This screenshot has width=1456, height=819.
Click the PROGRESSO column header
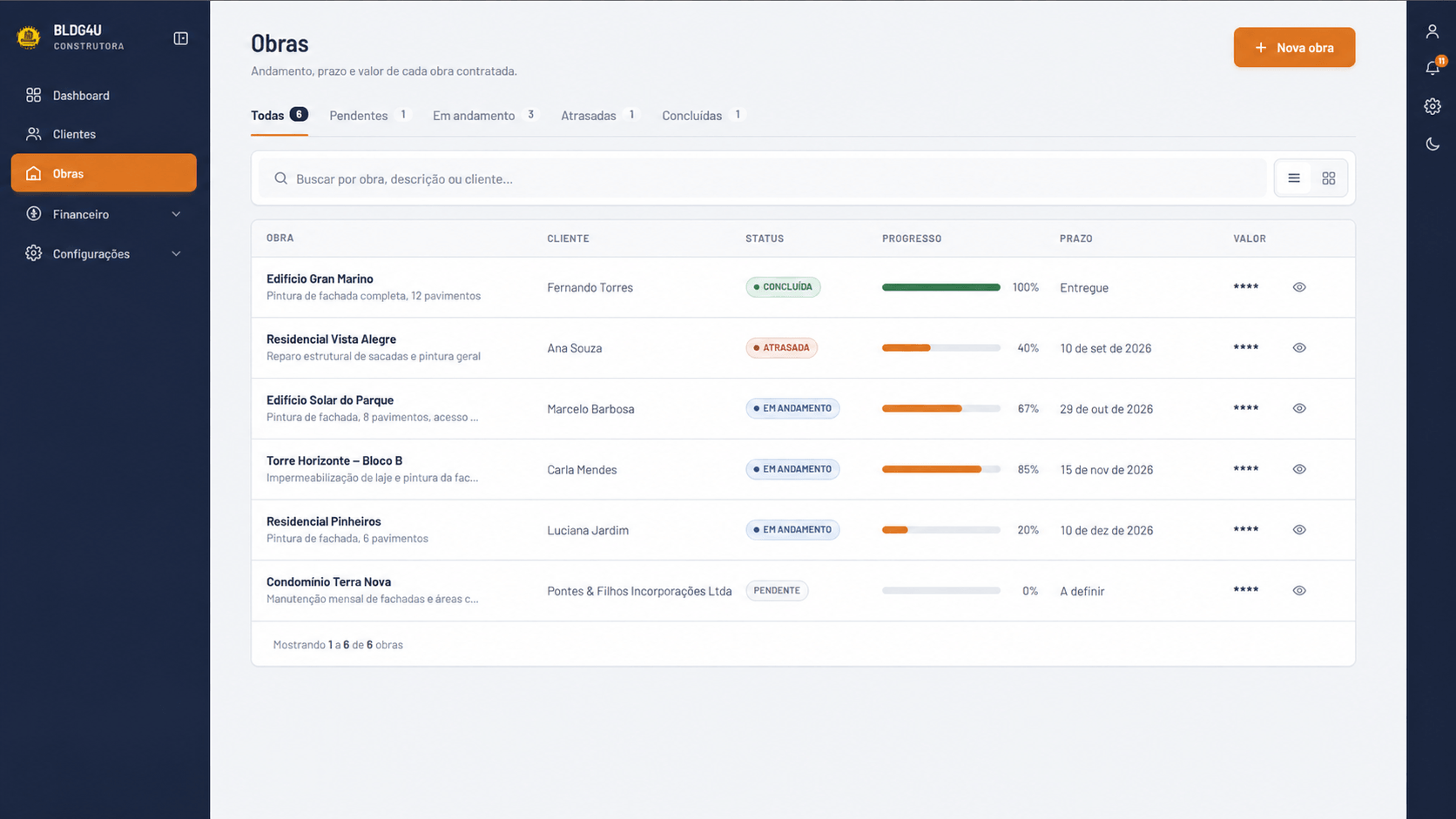point(912,238)
